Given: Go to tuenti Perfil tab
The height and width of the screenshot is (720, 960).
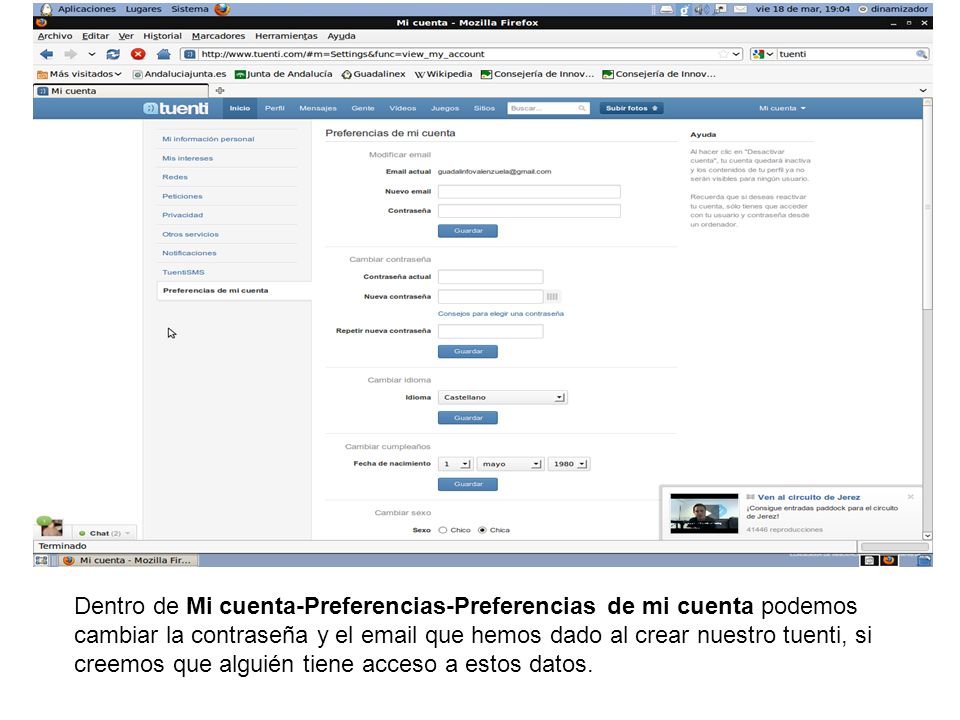Looking at the screenshot, I should [274, 108].
